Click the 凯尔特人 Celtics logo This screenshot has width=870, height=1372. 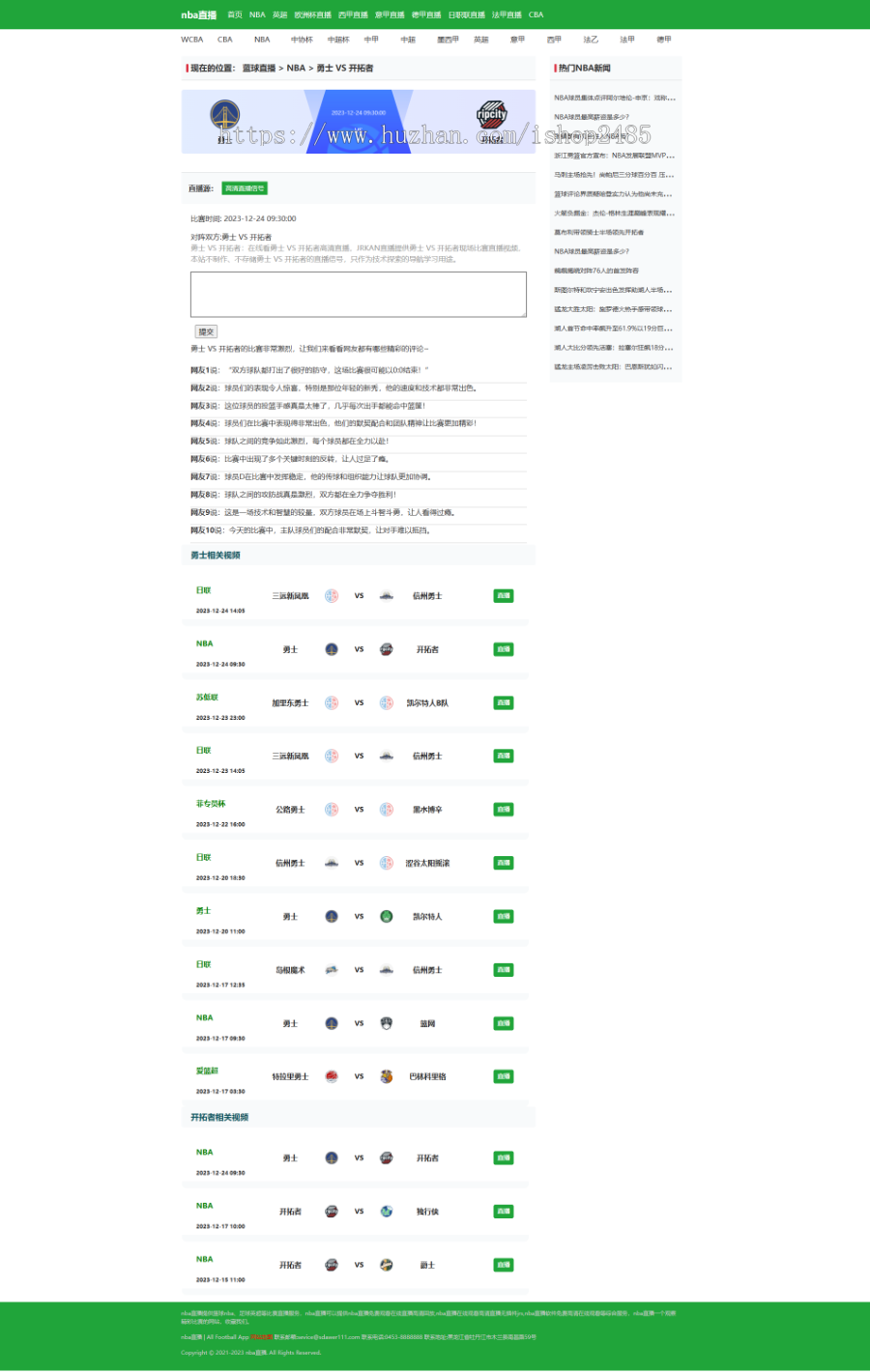pos(386,916)
